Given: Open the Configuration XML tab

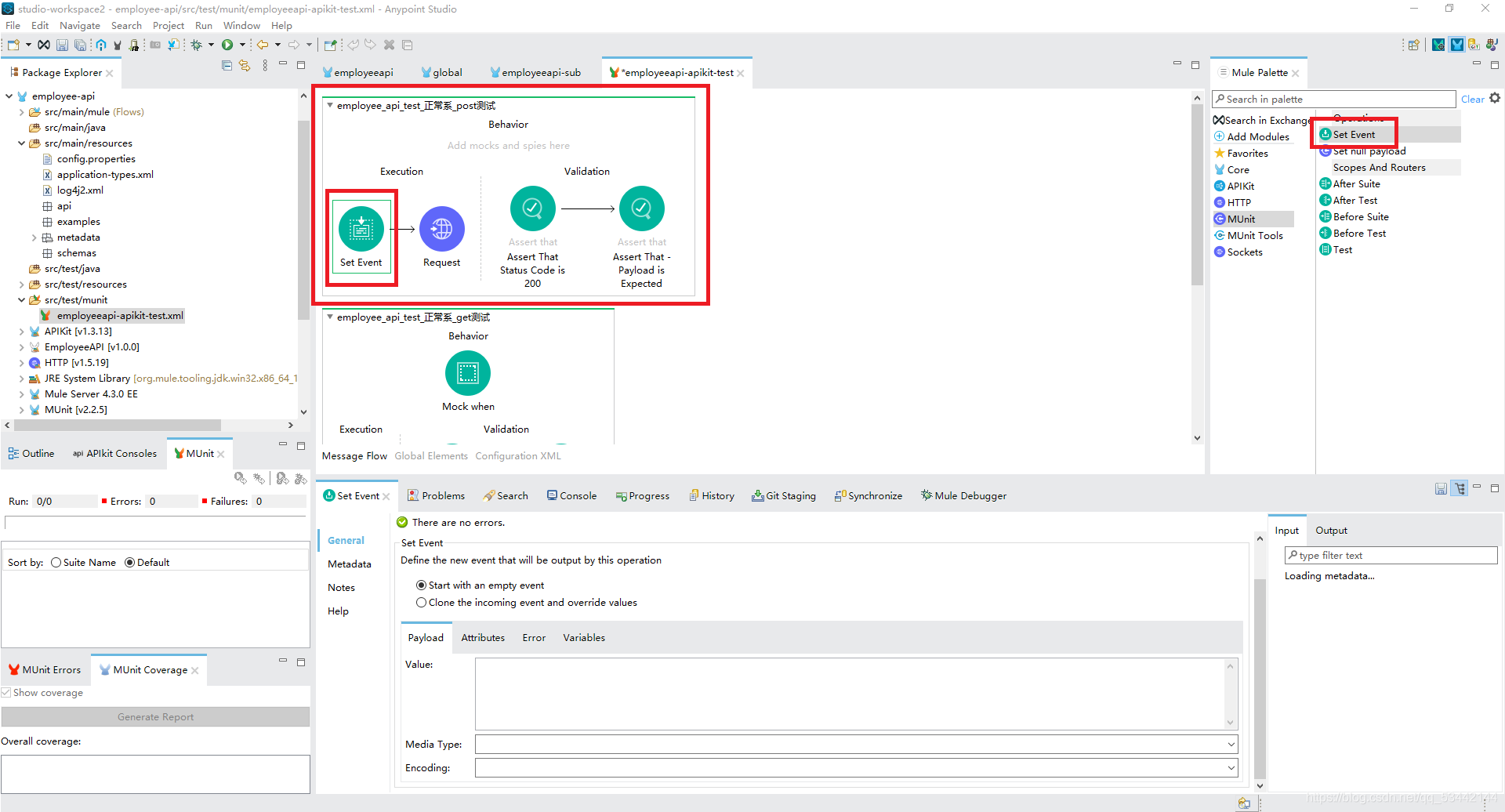Looking at the screenshot, I should (x=518, y=455).
